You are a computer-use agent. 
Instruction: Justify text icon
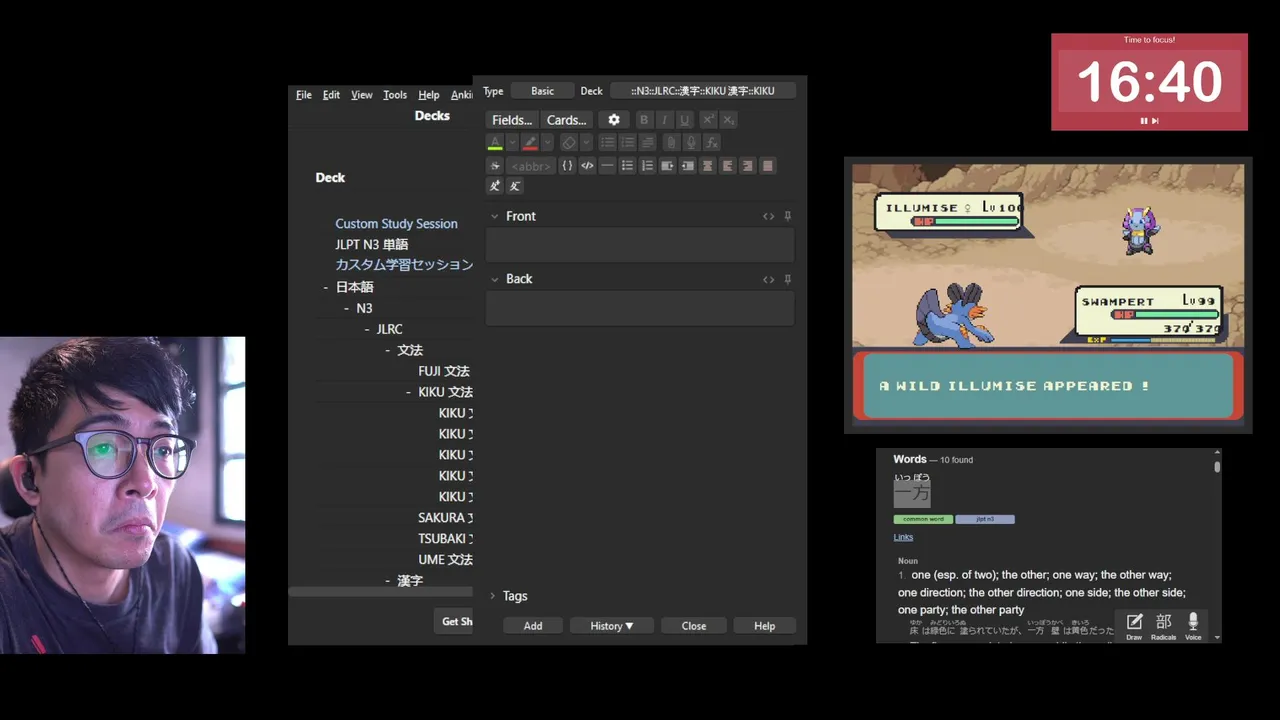767,166
